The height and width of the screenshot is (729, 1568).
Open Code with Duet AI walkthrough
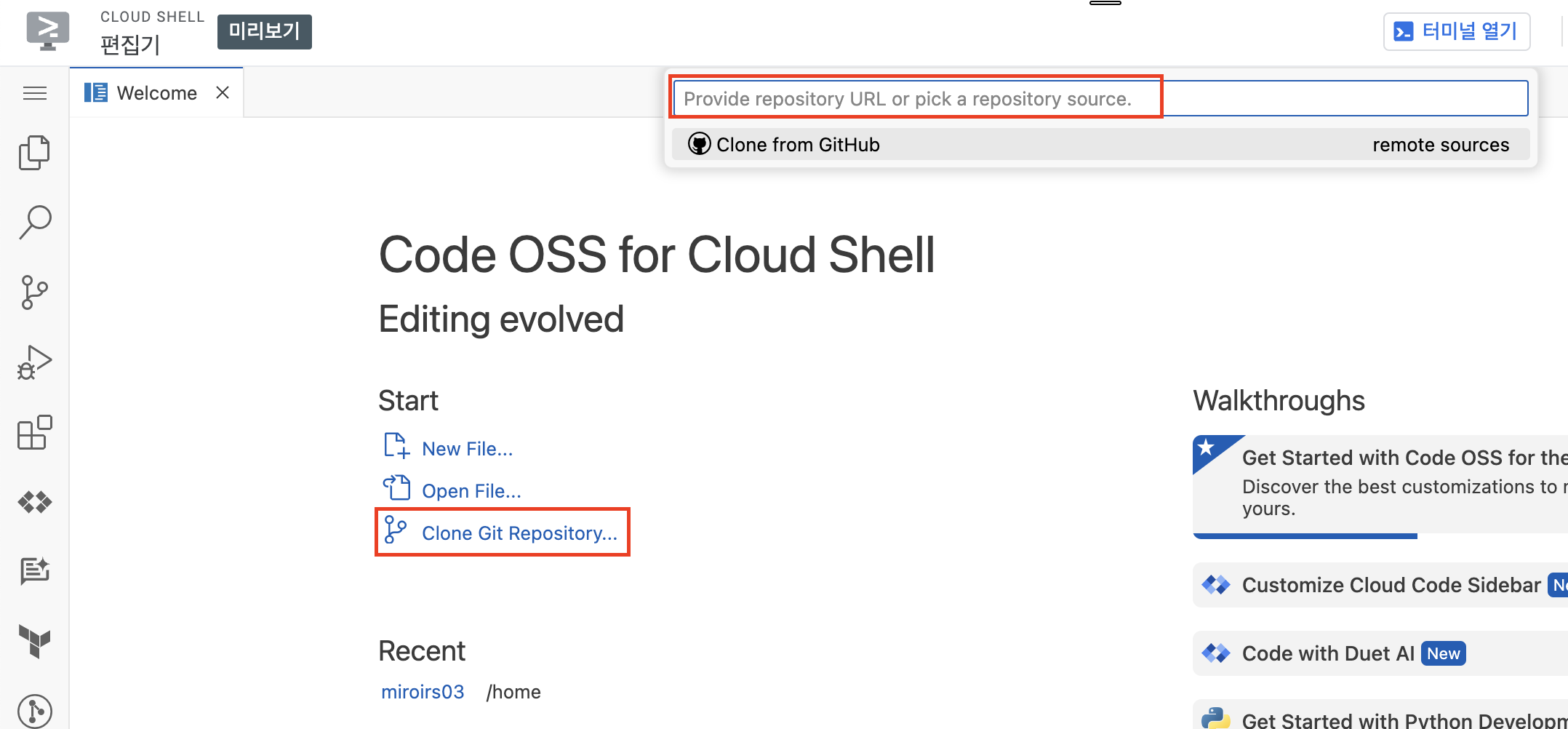[1380, 653]
